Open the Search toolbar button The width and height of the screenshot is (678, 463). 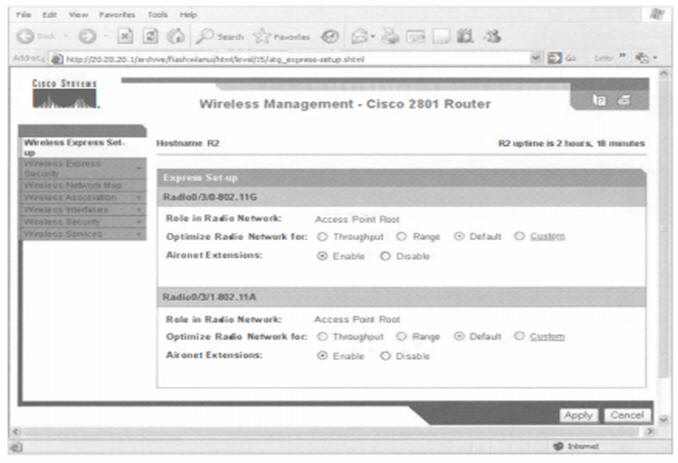(x=220, y=37)
